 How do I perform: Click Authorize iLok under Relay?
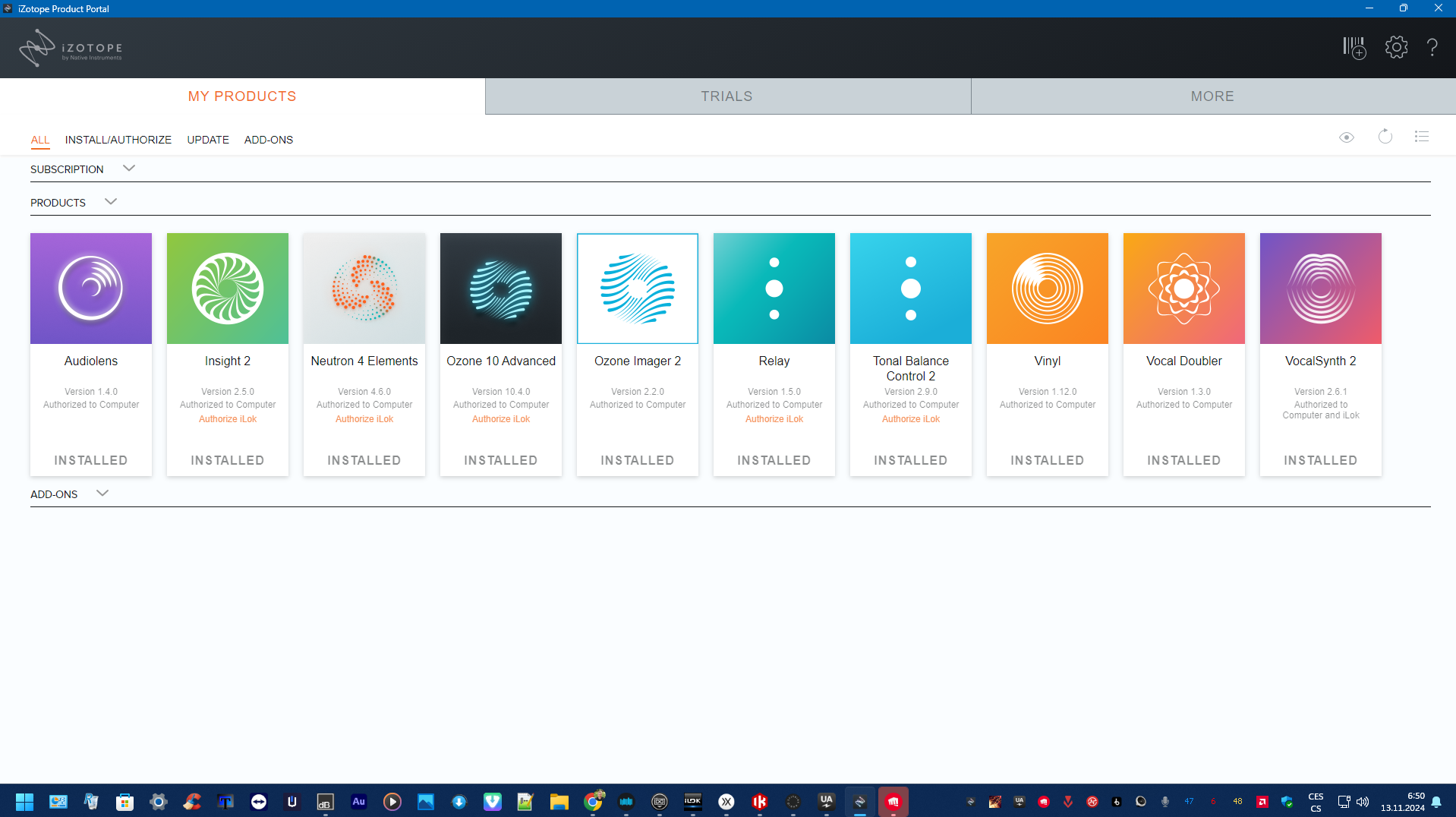click(x=774, y=419)
